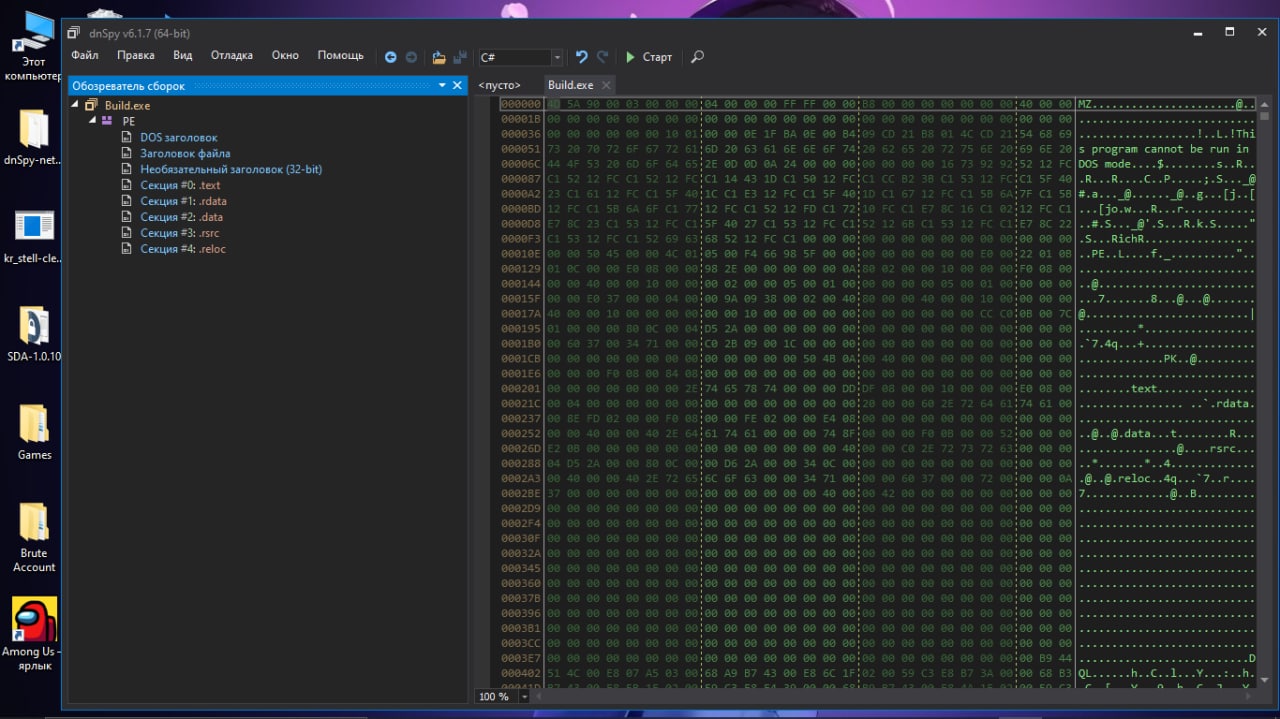Click the Undo toolbar icon

point(581,57)
